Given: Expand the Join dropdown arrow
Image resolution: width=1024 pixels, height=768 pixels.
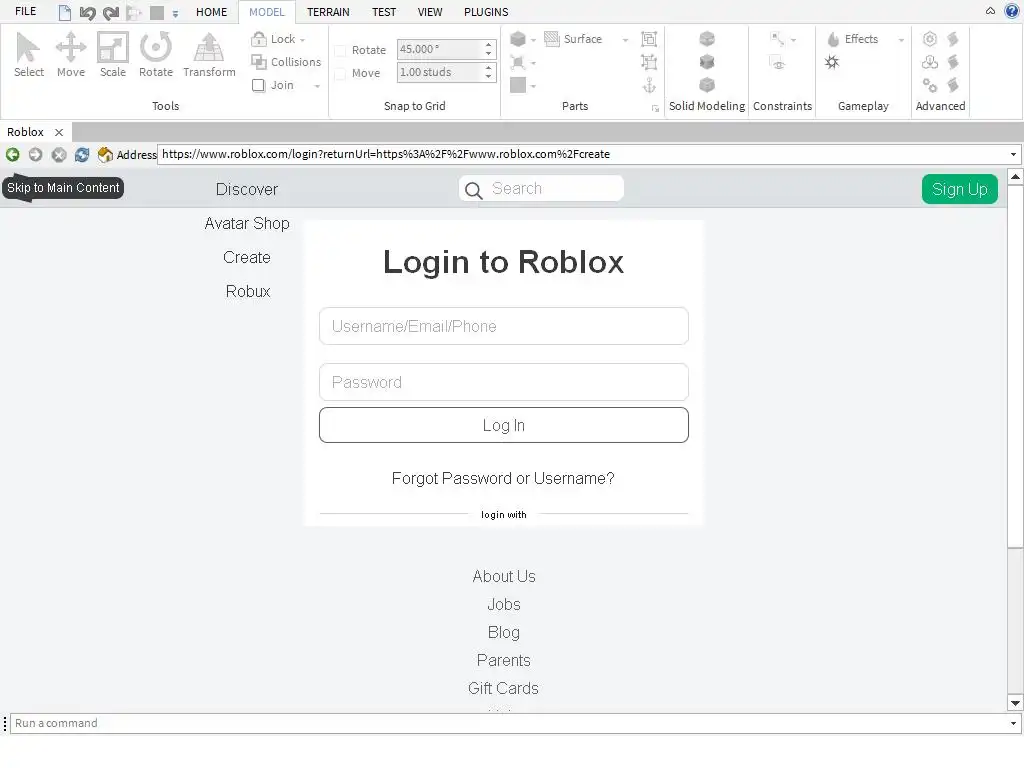Looking at the screenshot, I should coord(317,86).
